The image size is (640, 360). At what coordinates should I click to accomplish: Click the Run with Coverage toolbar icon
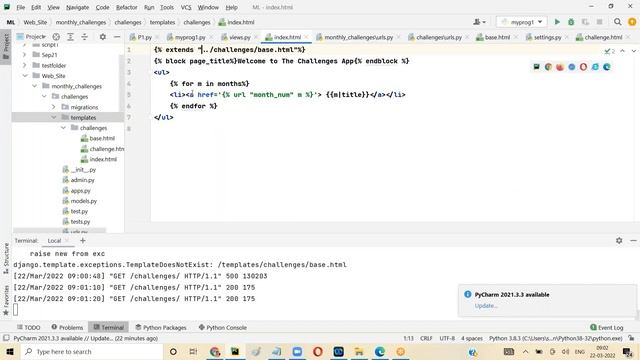pyautogui.click(x=585, y=22)
